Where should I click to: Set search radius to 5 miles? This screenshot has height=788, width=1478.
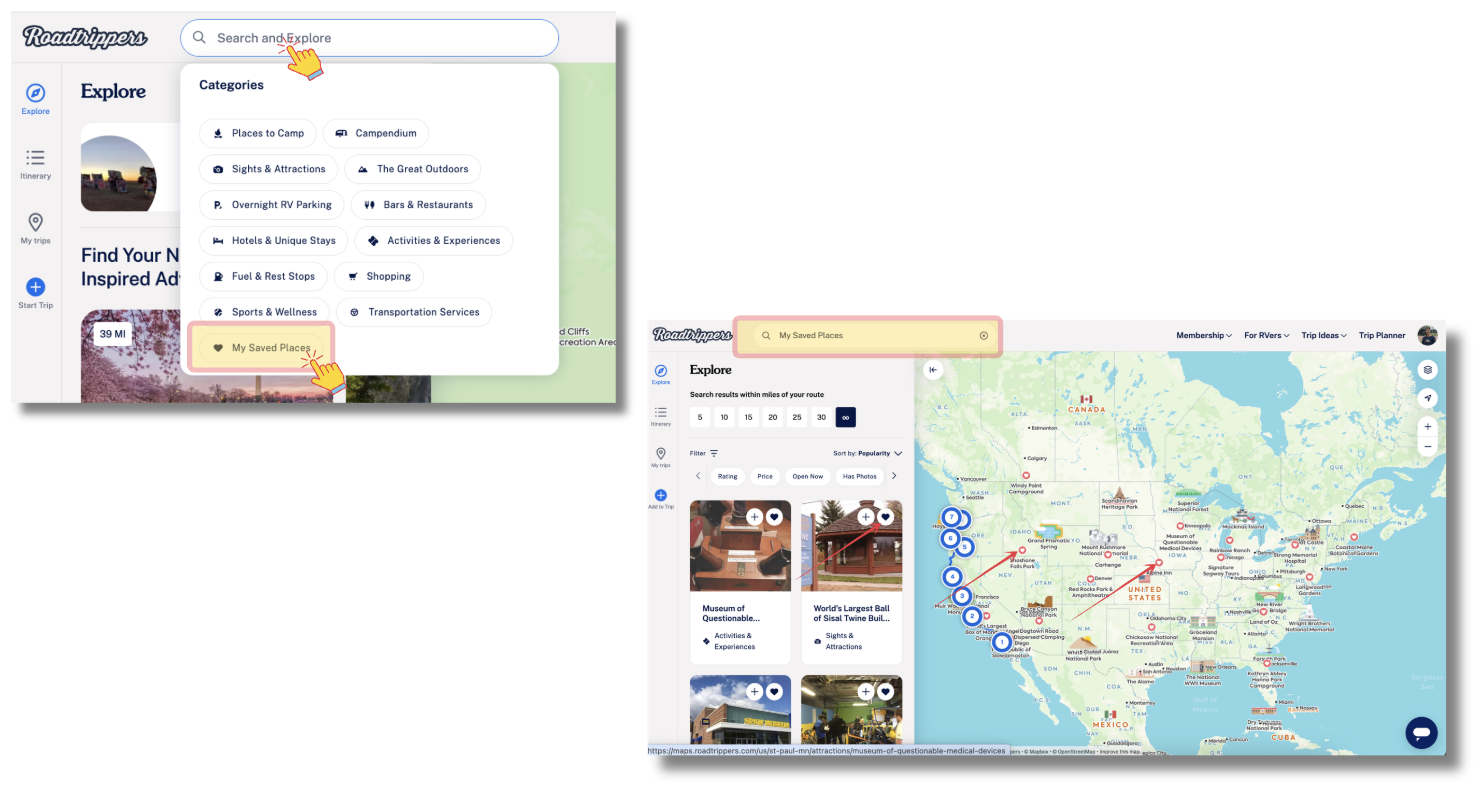tap(700, 417)
